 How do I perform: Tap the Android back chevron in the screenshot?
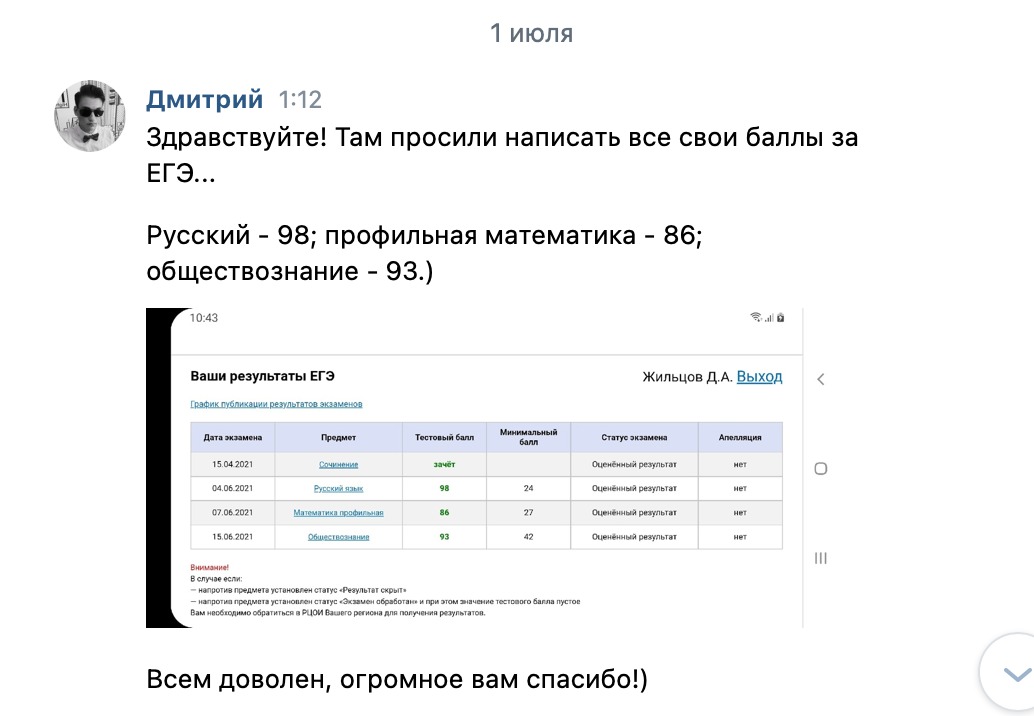pos(820,379)
